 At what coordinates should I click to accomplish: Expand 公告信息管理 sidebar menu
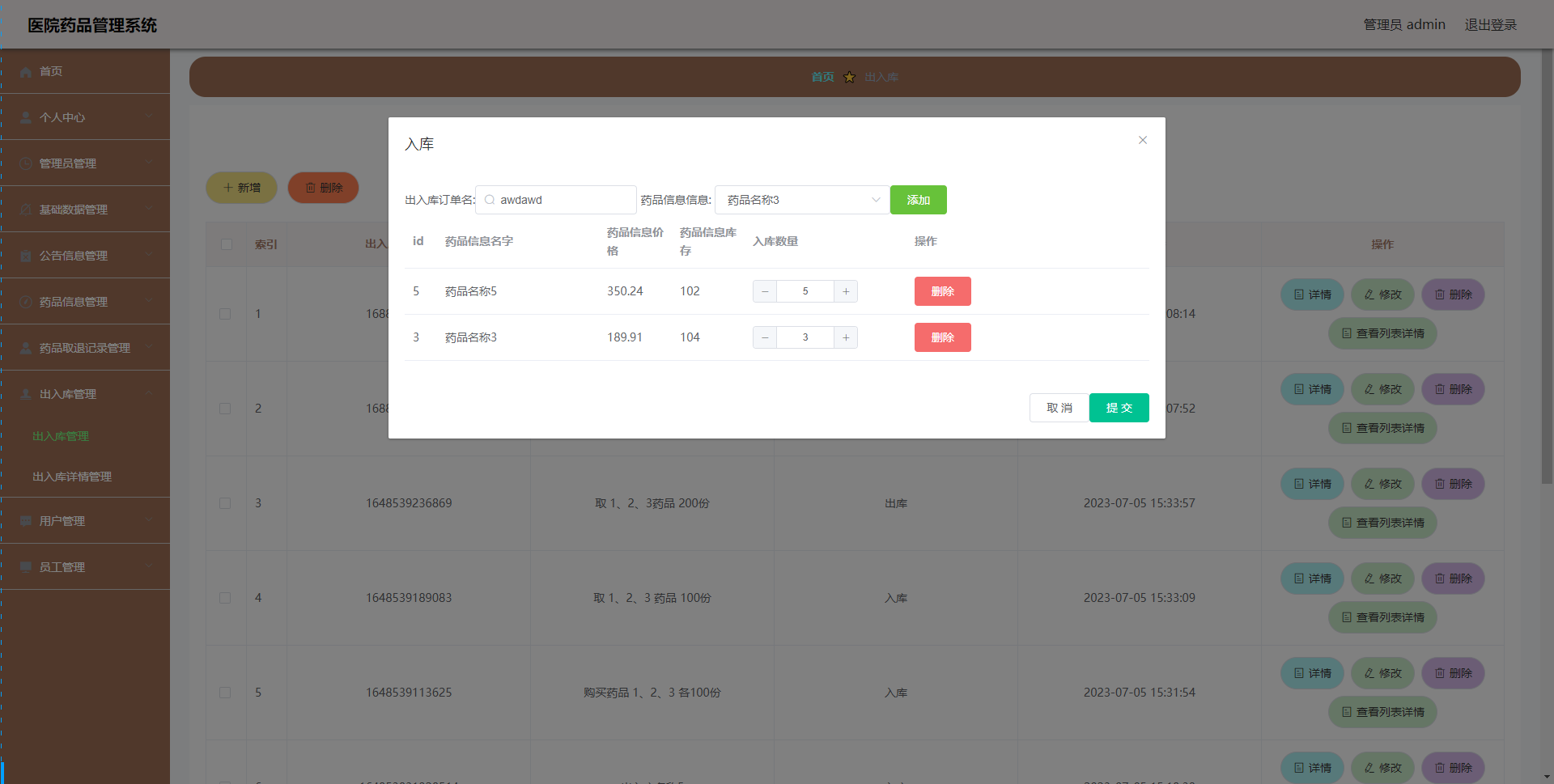click(85, 256)
